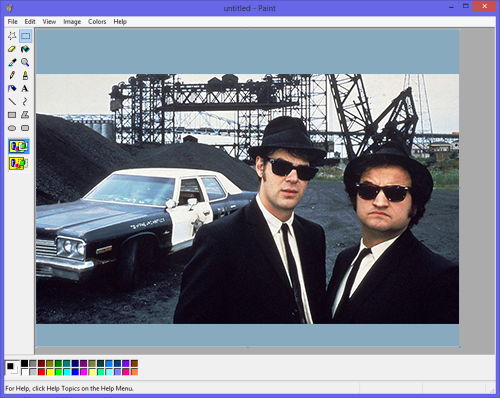Pick the dark gray color swatch
The image size is (500, 398).
(x=33, y=363)
